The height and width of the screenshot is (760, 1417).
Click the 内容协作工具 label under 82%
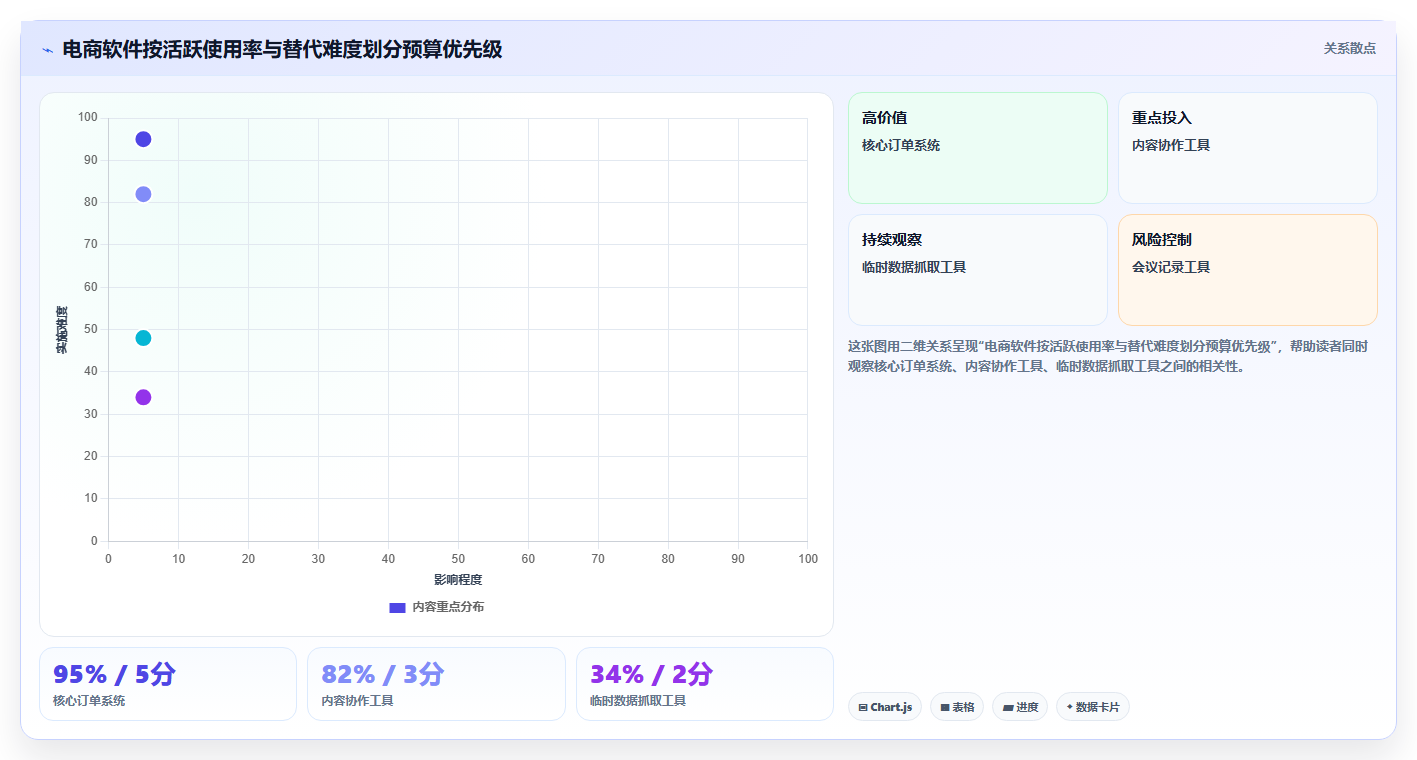[357, 701]
